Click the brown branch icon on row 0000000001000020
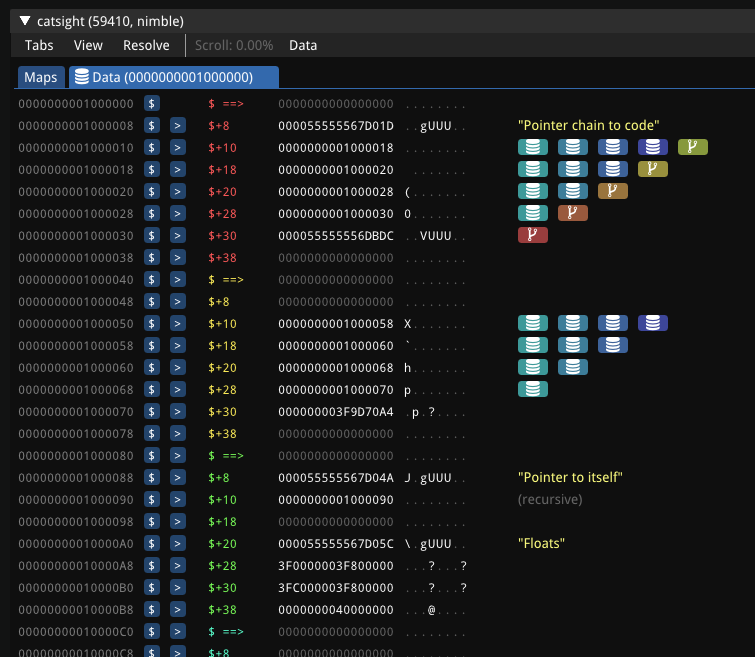The width and height of the screenshot is (755, 657). tap(612, 191)
